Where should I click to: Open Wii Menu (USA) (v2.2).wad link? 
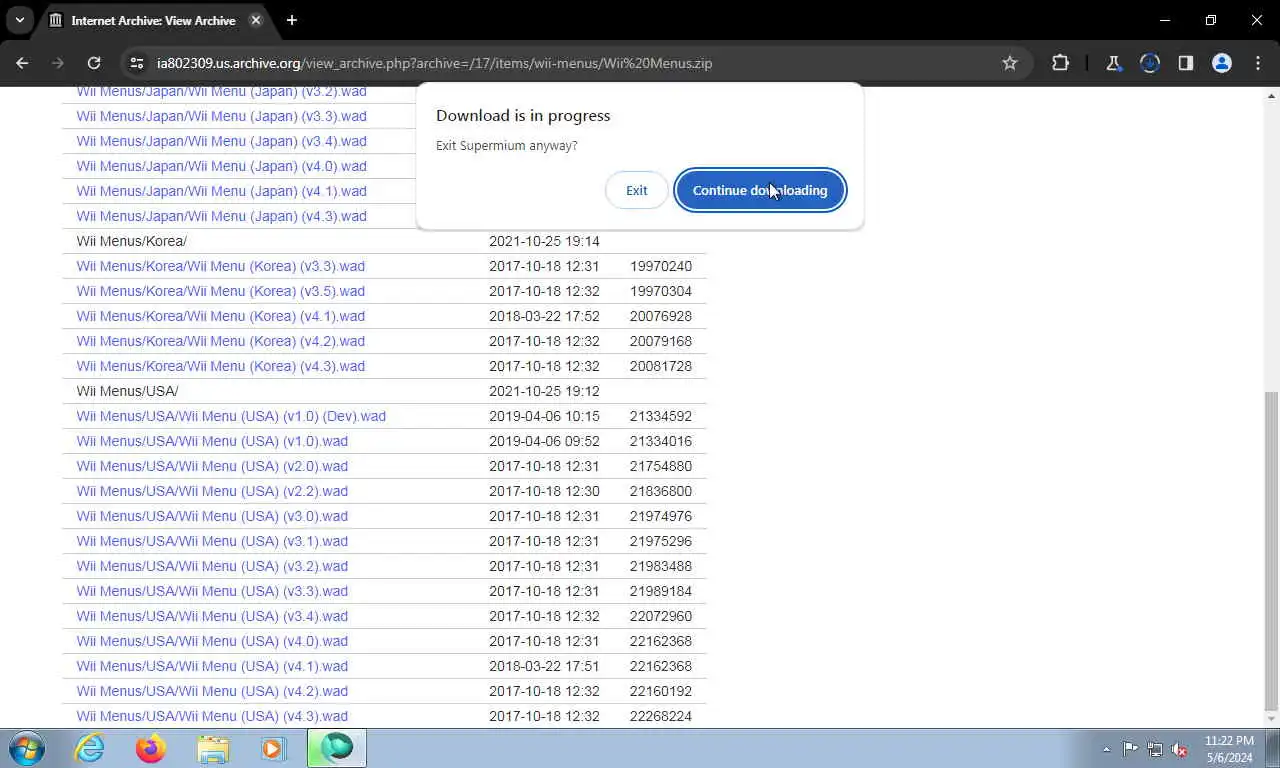click(212, 491)
